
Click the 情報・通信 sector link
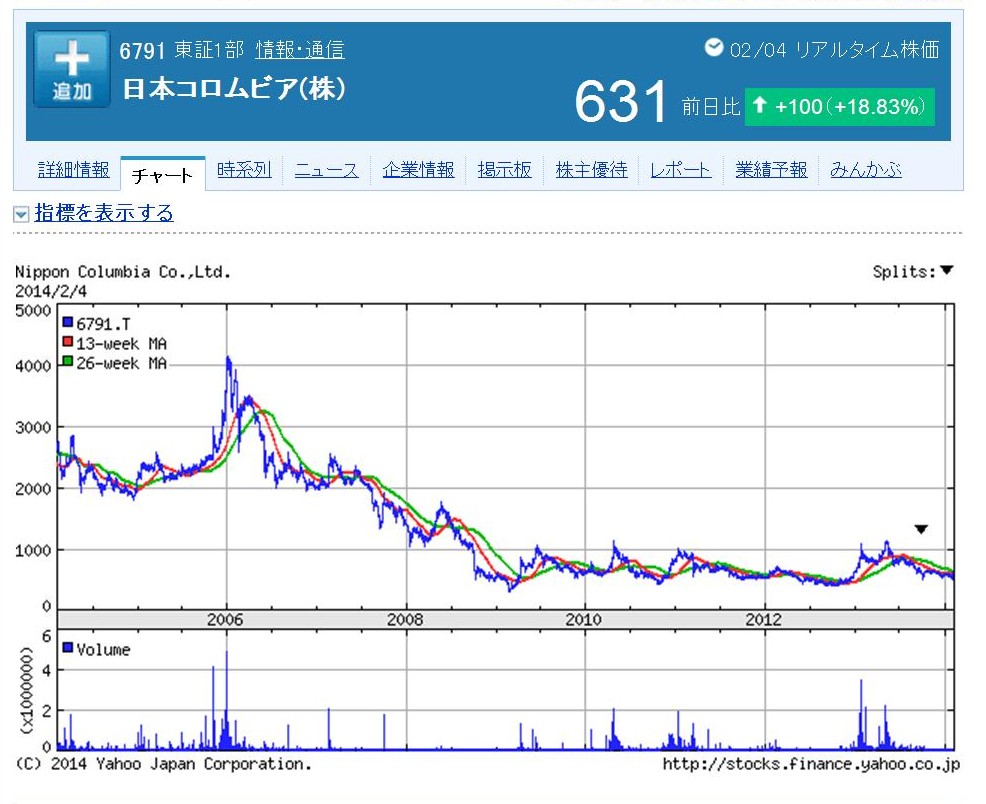click(300, 50)
